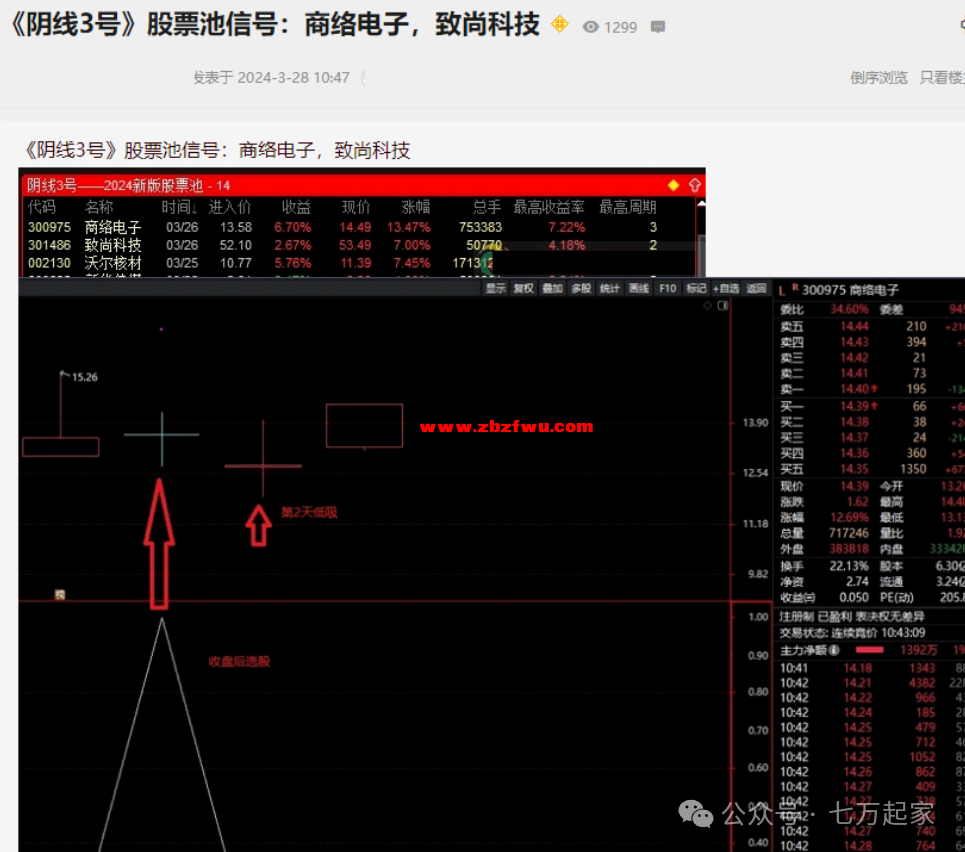Viewport: 965px width, 852px height.
Task: Click the views eye icon beside 1299
Action: [x=590, y=27]
